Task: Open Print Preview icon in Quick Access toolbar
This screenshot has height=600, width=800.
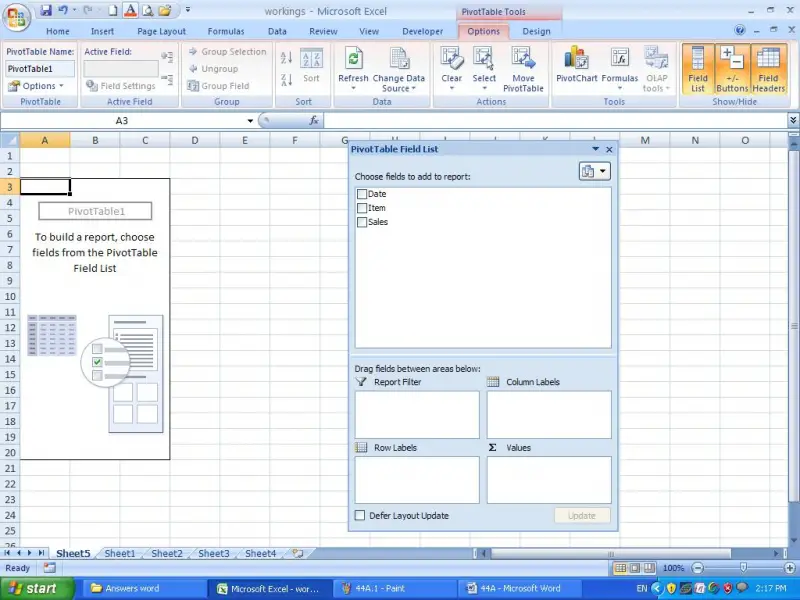Action: 147,10
